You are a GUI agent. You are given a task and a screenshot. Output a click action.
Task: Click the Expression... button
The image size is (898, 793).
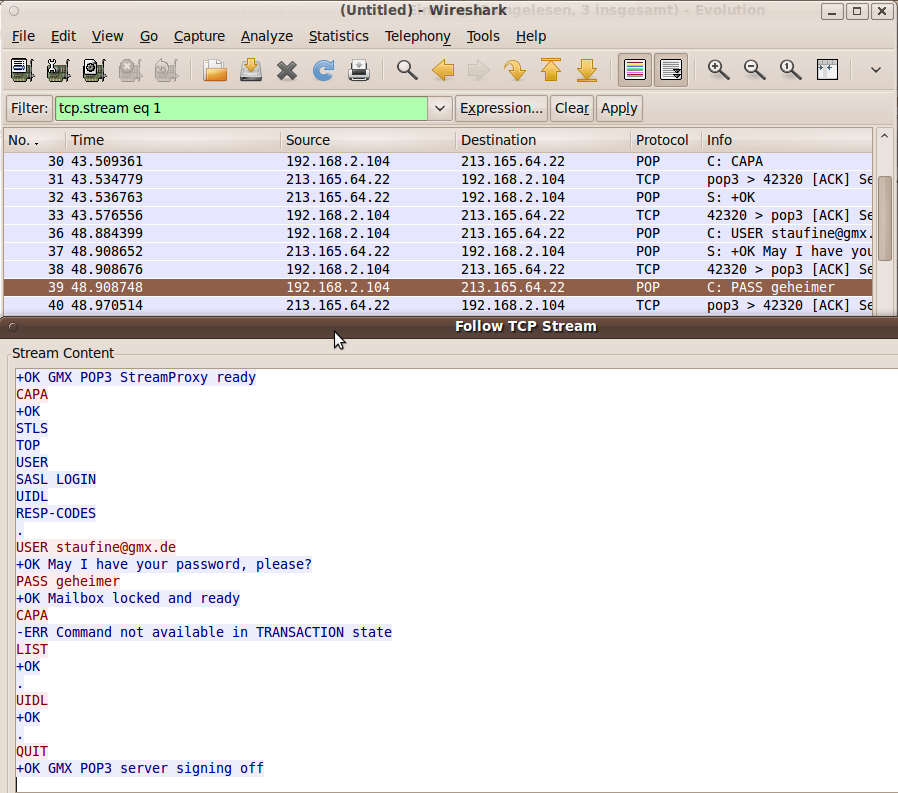[x=501, y=108]
